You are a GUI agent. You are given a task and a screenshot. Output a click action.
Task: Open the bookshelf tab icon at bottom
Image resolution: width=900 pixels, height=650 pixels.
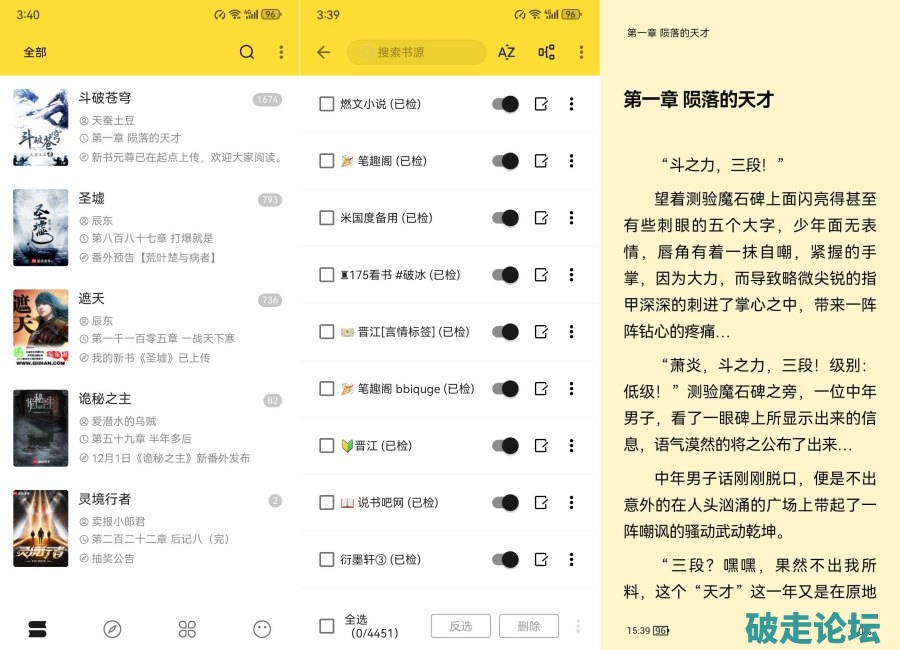[37, 629]
